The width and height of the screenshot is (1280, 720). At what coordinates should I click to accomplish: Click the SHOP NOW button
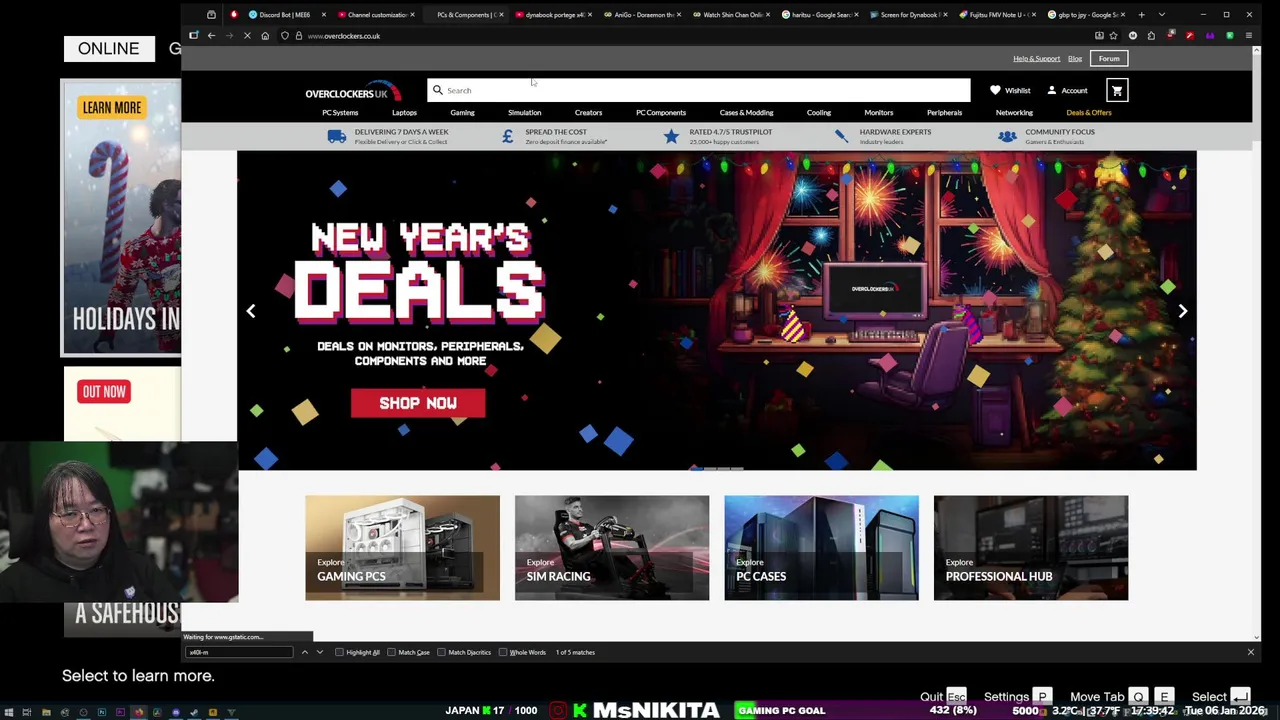[x=418, y=403]
